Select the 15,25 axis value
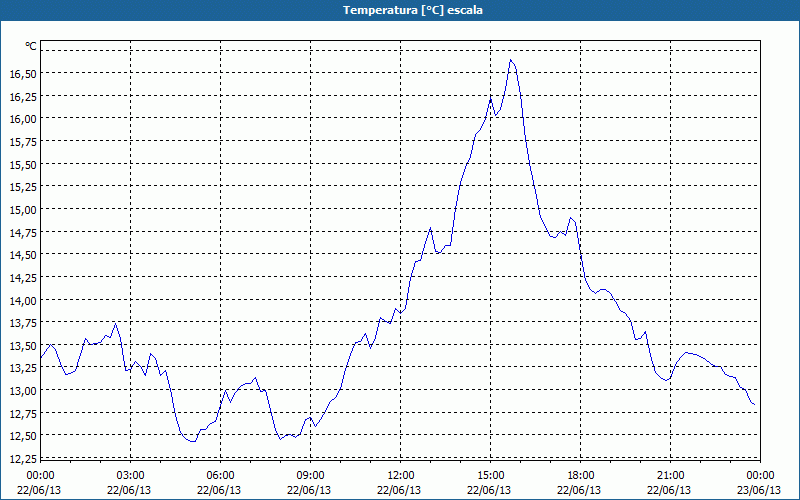 point(23,187)
